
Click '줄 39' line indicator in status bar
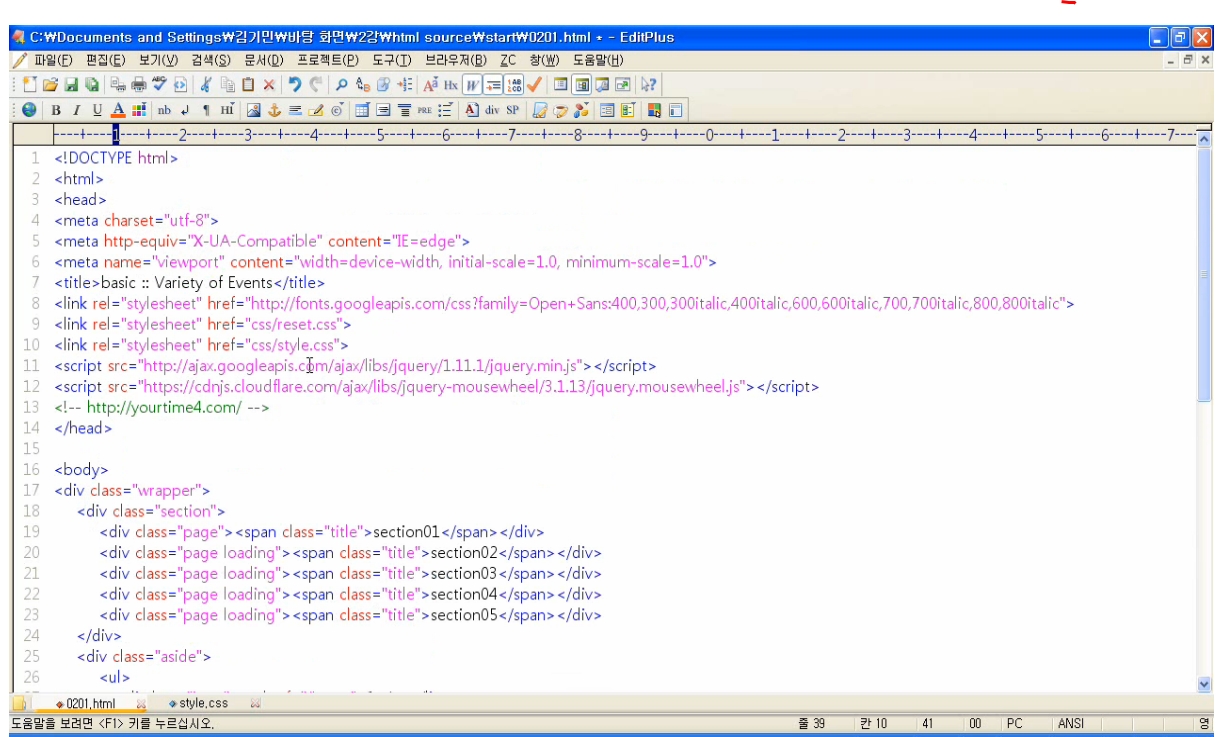(811, 723)
